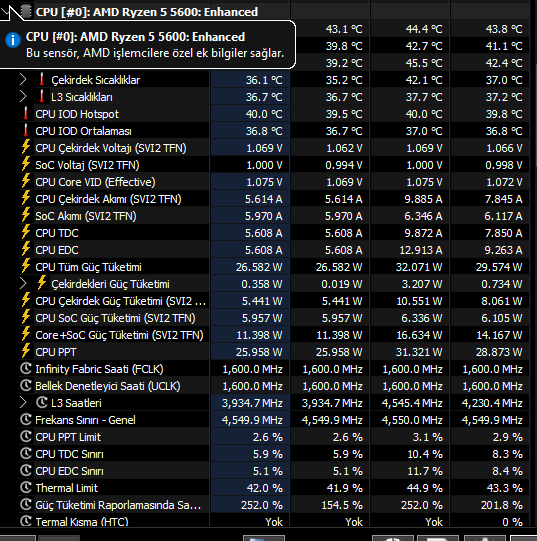Select the Infinity Fabric Saati (FCLK) label
The image size is (537, 541).
[x=99, y=369]
